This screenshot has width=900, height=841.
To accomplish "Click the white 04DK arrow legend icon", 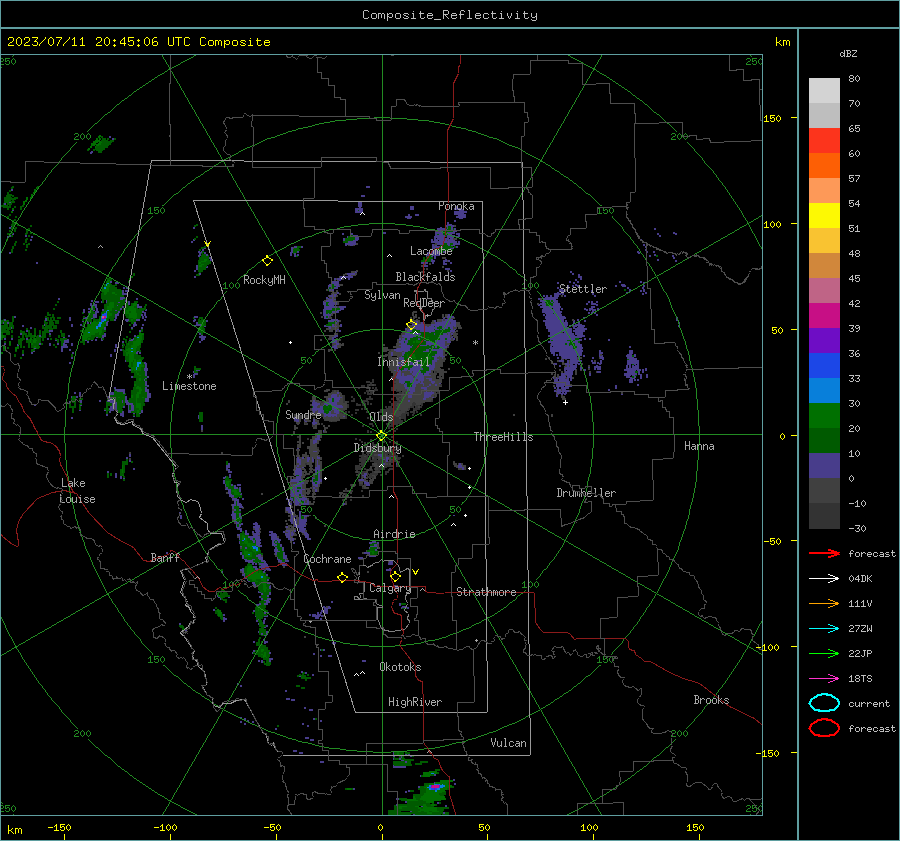I will click(x=824, y=578).
